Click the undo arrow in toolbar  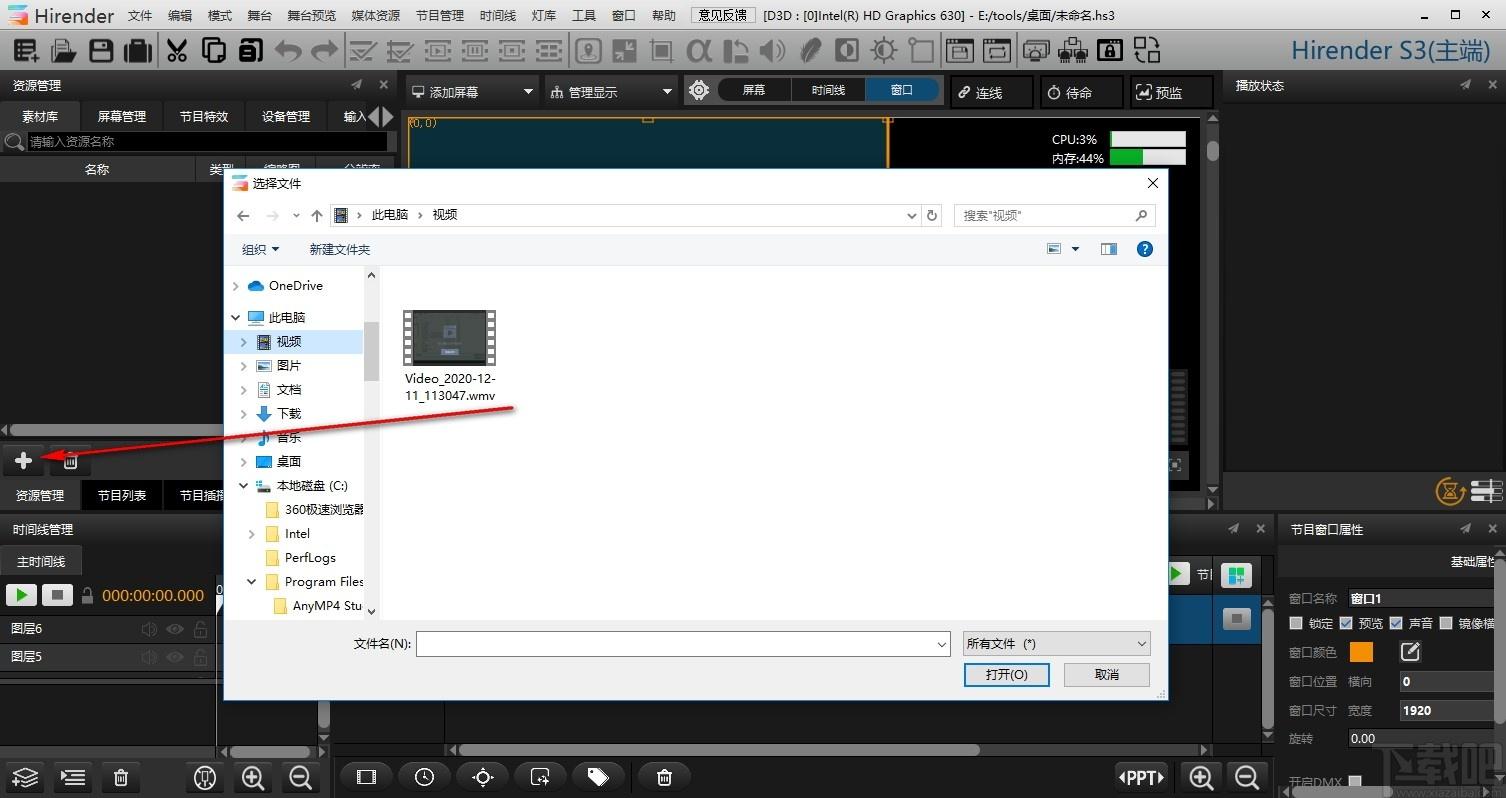click(x=288, y=50)
